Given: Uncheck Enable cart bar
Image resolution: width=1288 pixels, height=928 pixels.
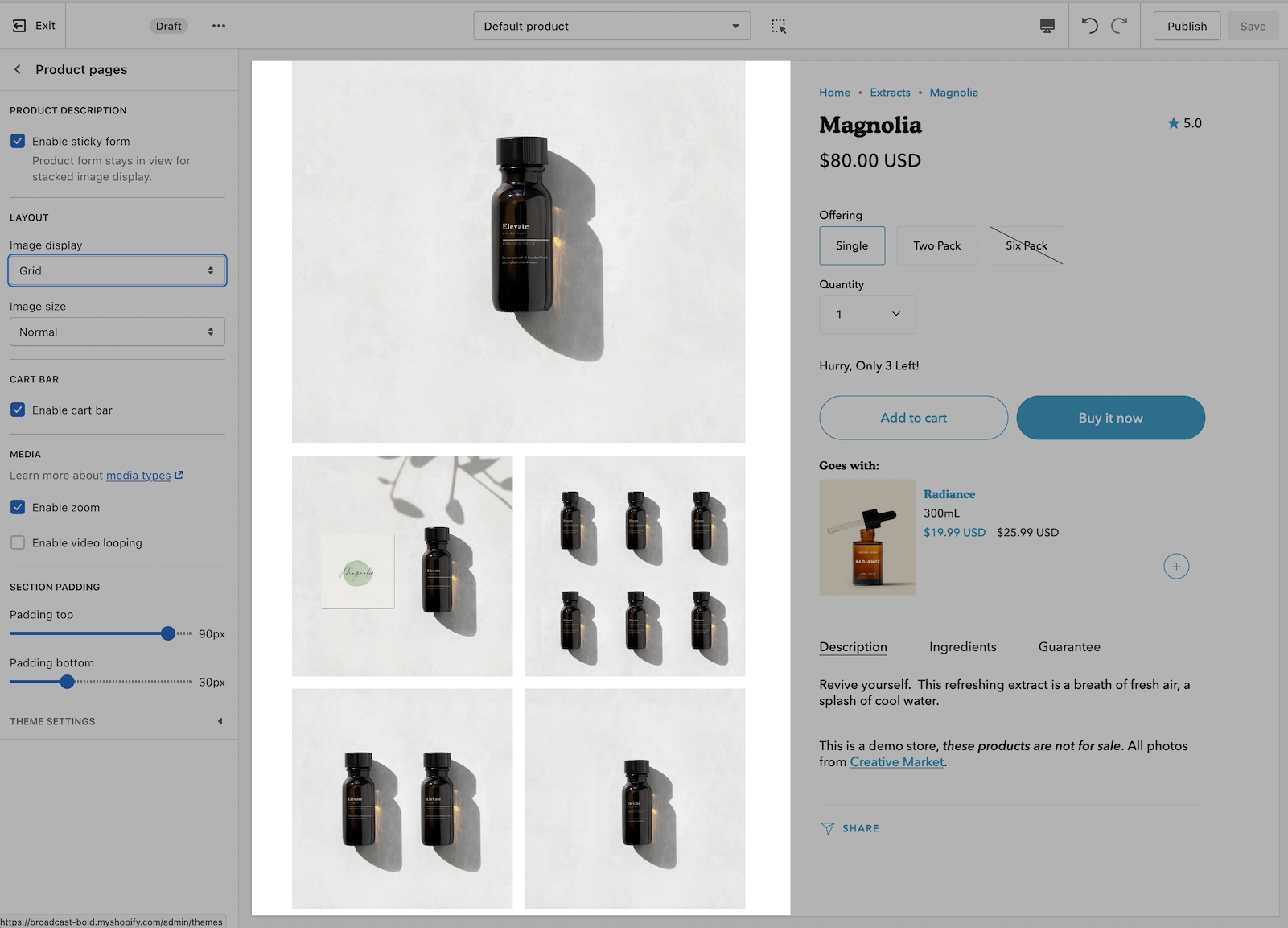Looking at the screenshot, I should [18, 410].
